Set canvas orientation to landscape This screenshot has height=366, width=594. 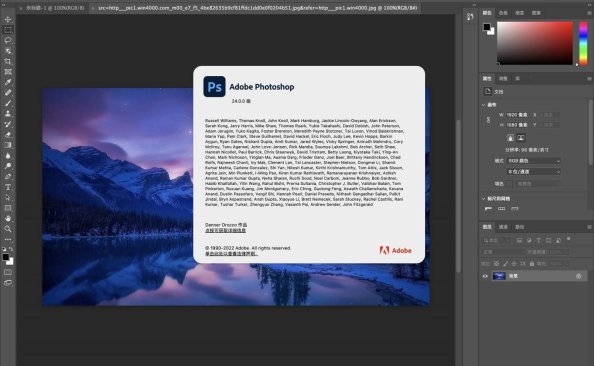point(521,138)
